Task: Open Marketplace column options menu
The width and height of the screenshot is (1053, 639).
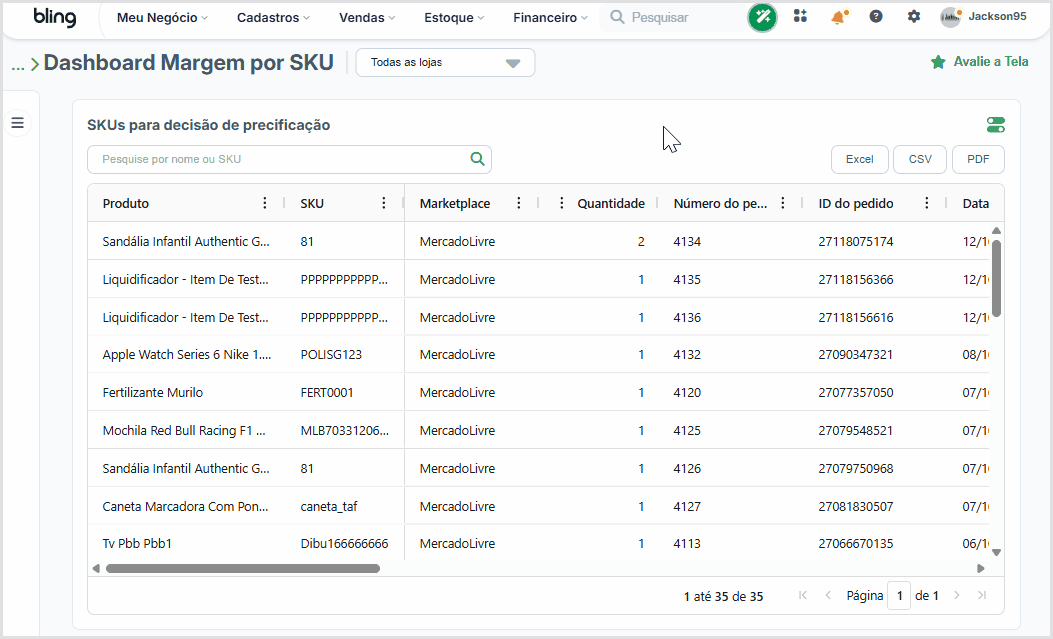Action: (518, 203)
